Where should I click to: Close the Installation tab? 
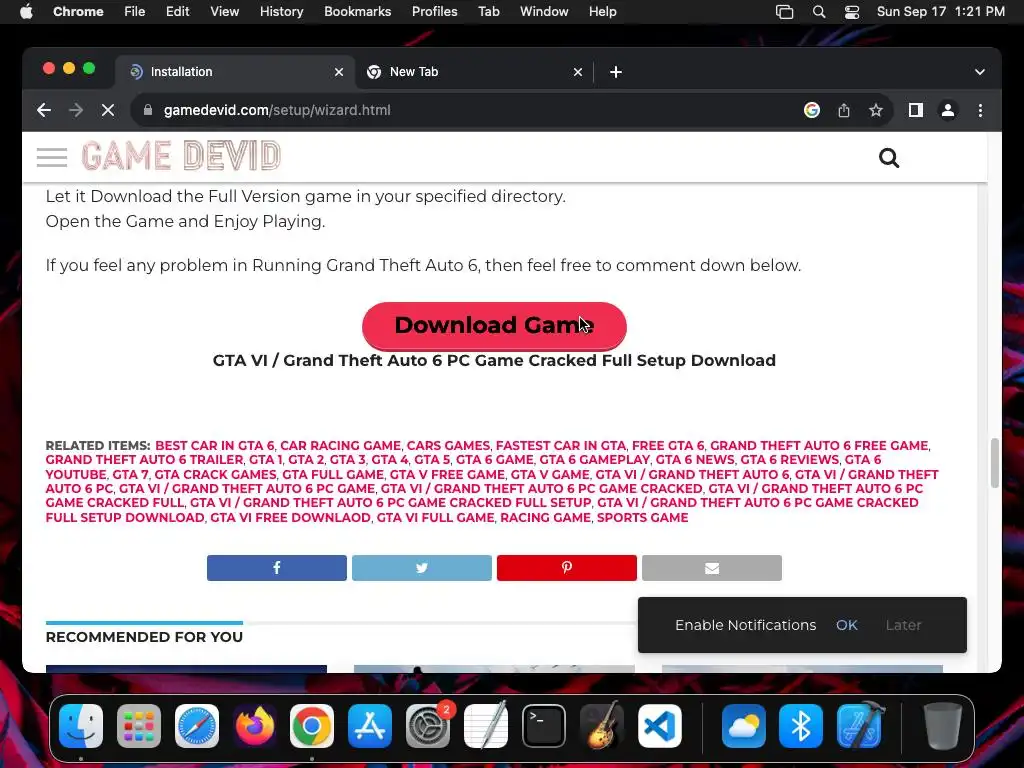point(339,72)
